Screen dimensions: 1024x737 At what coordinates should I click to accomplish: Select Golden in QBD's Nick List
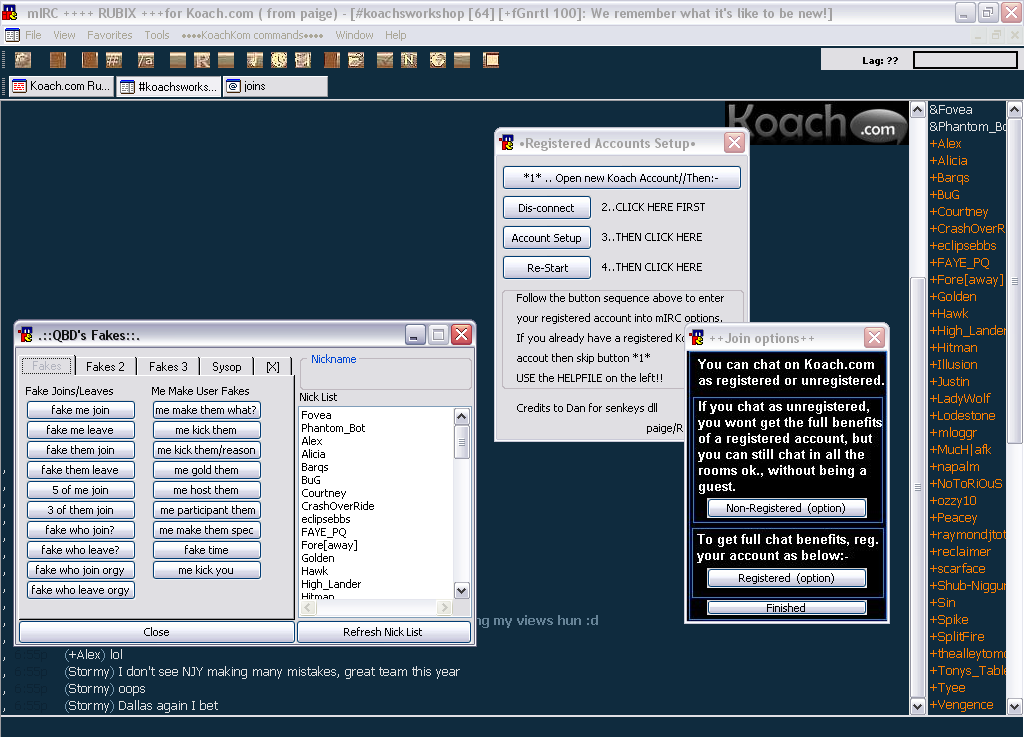318,558
